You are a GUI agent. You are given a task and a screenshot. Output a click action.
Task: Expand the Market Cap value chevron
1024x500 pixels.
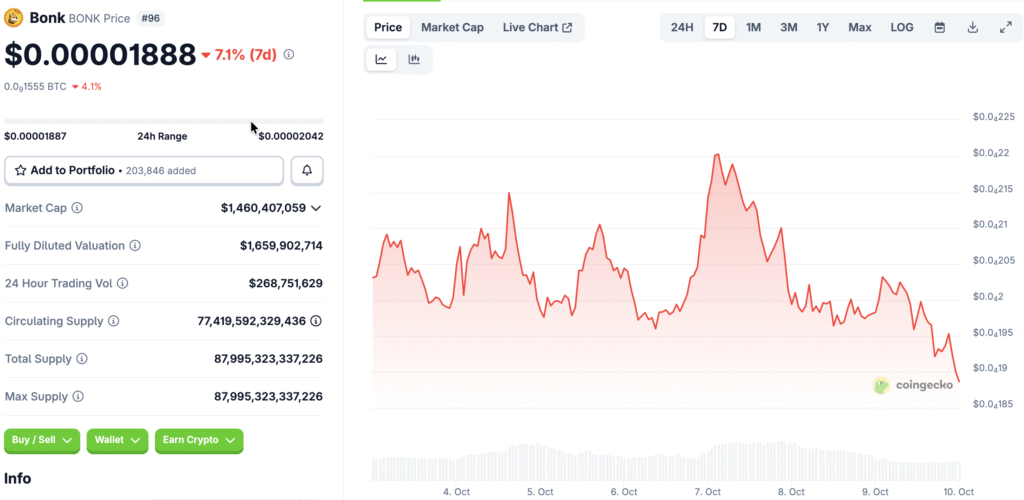[316, 208]
